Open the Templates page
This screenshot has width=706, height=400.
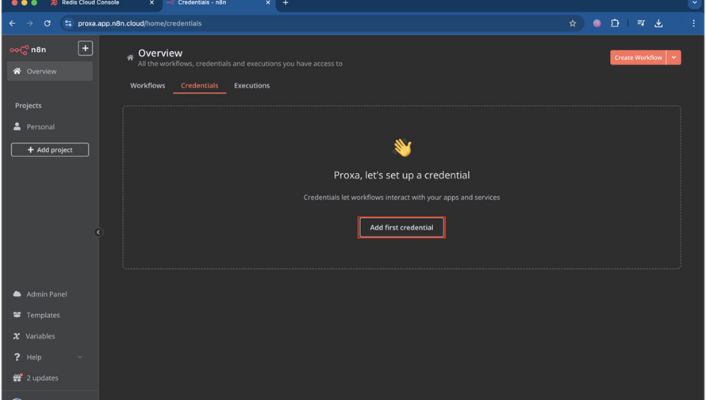pos(41,315)
